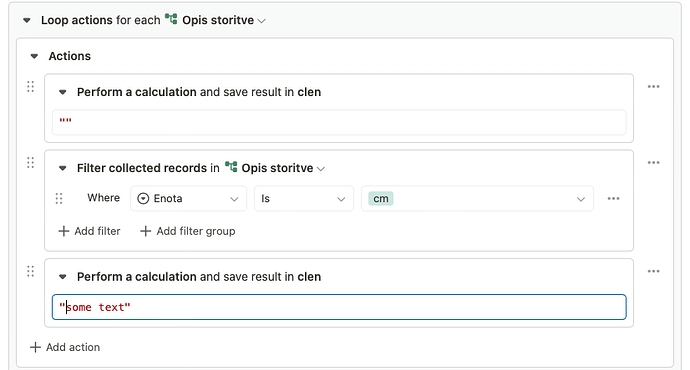Collapse the Filter collected records action
The height and width of the screenshot is (370, 690).
62,169
